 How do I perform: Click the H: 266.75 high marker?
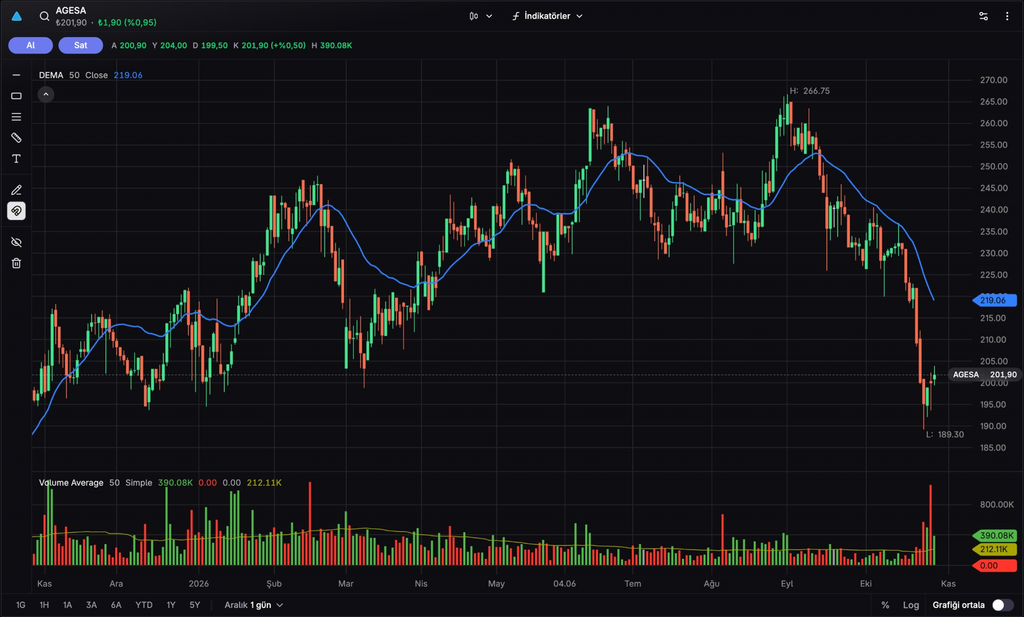810,91
